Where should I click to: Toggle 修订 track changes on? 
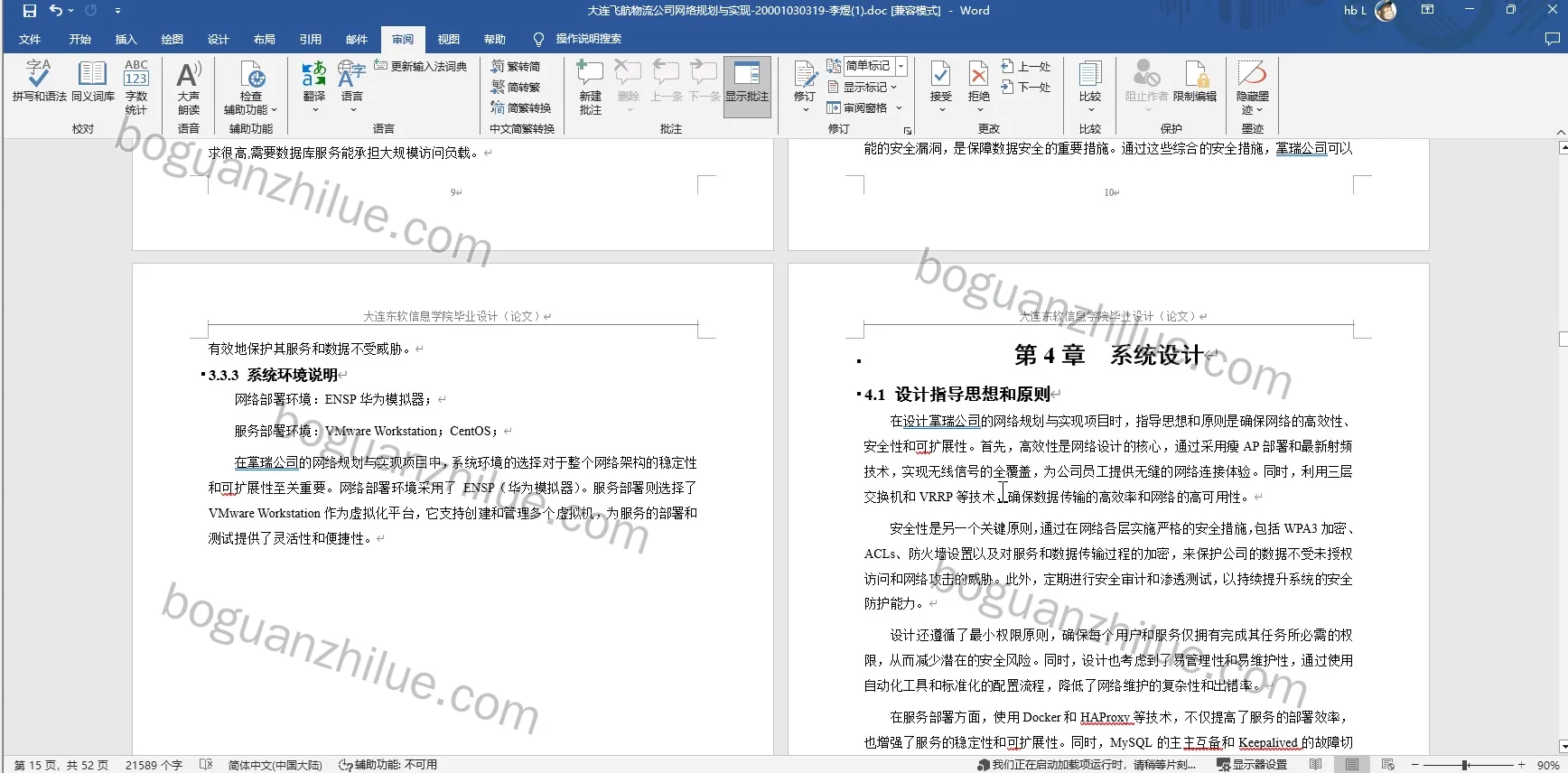805,75
